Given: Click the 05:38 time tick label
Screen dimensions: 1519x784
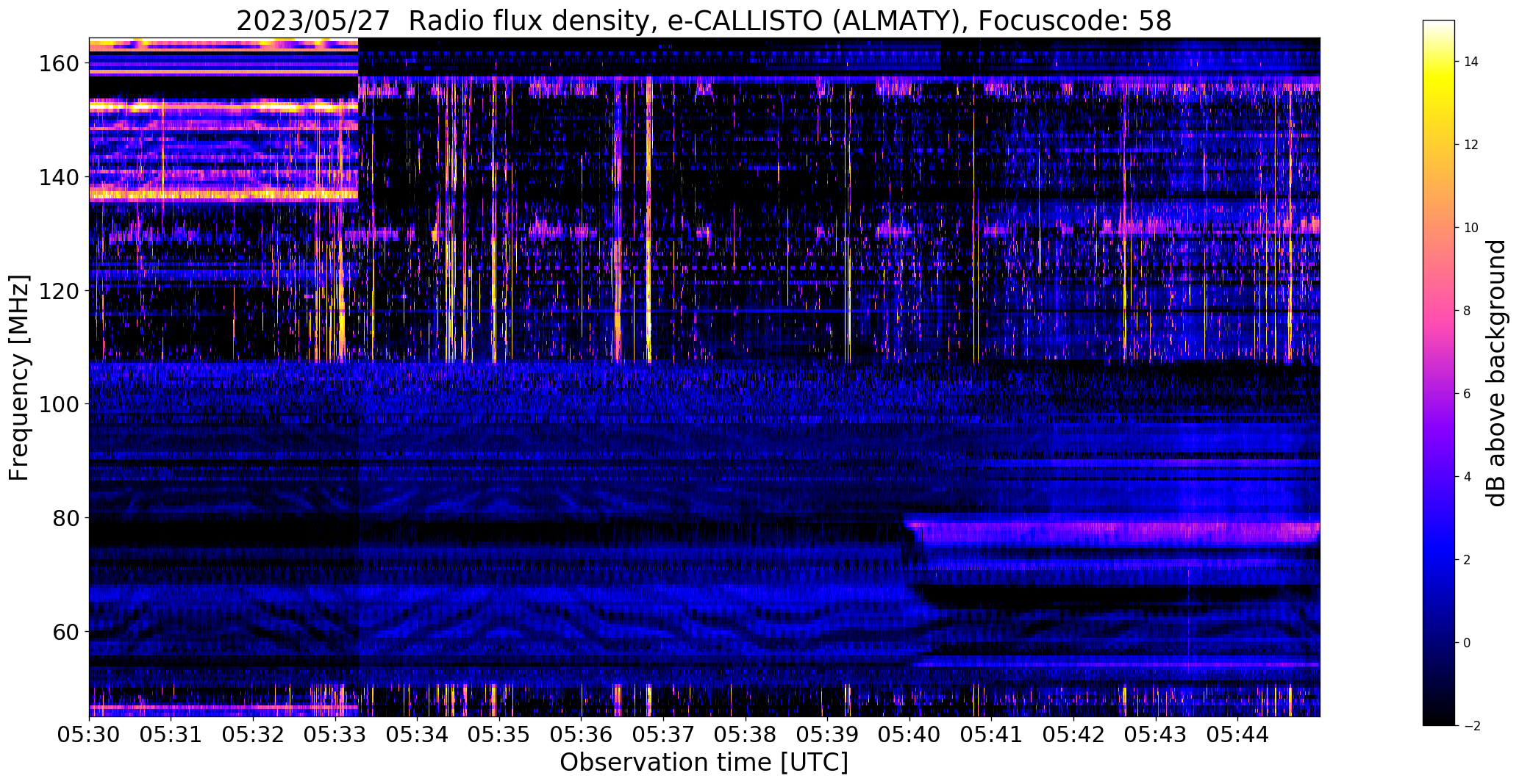Looking at the screenshot, I should coord(746,733).
